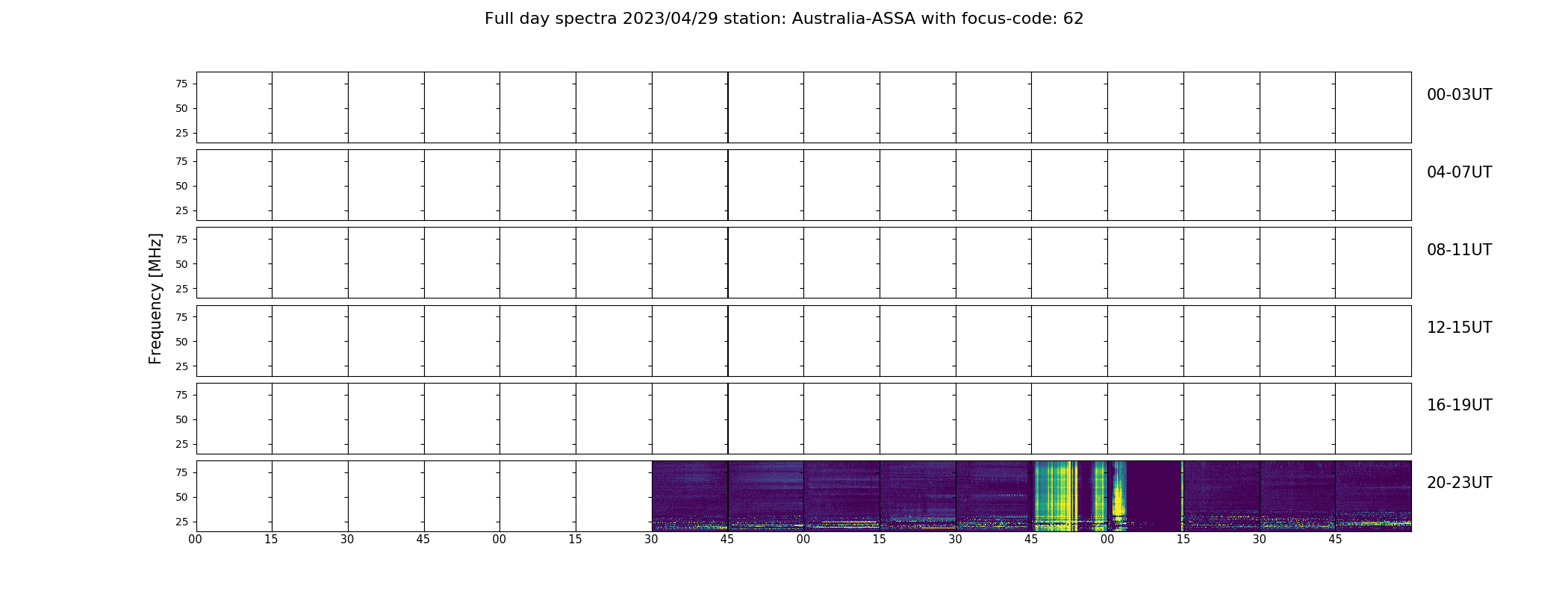Select the '50' tick of the 16-19UT panel
The height and width of the screenshot is (597, 1568).
[x=181, y=419]
